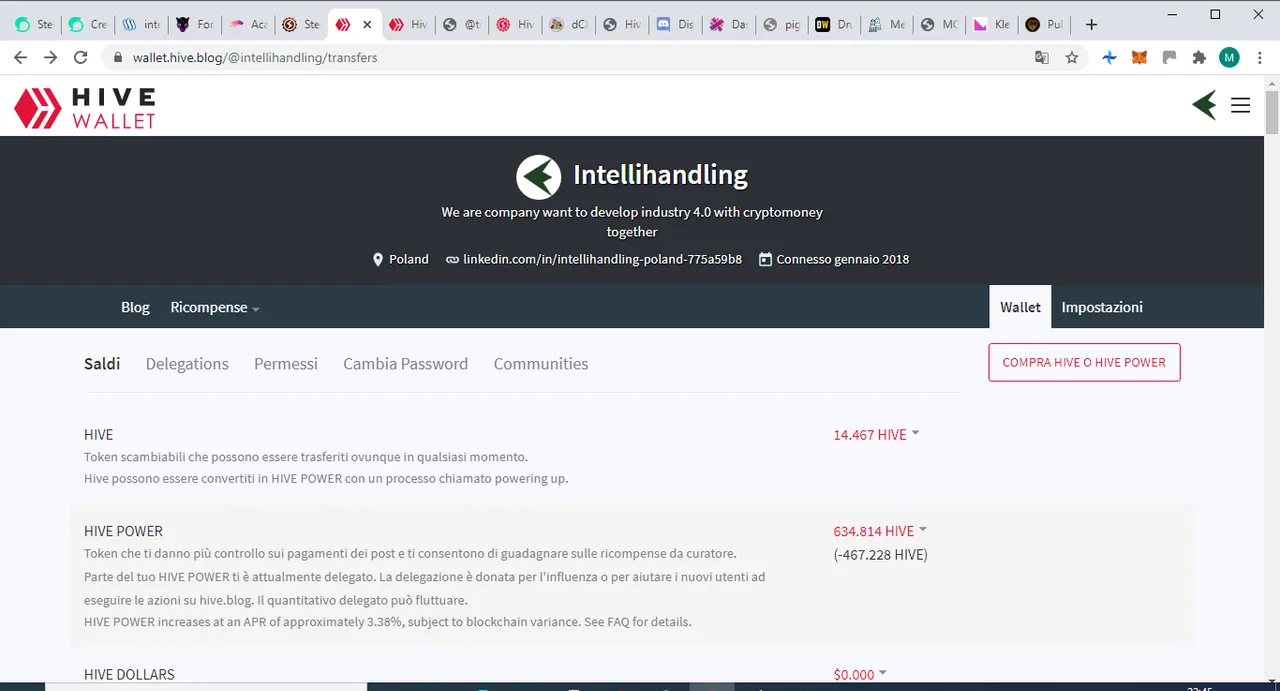Click the 'Connesso gennaio 2018' text
This screenshot has height=691, width=1280.
click(843, 259)
